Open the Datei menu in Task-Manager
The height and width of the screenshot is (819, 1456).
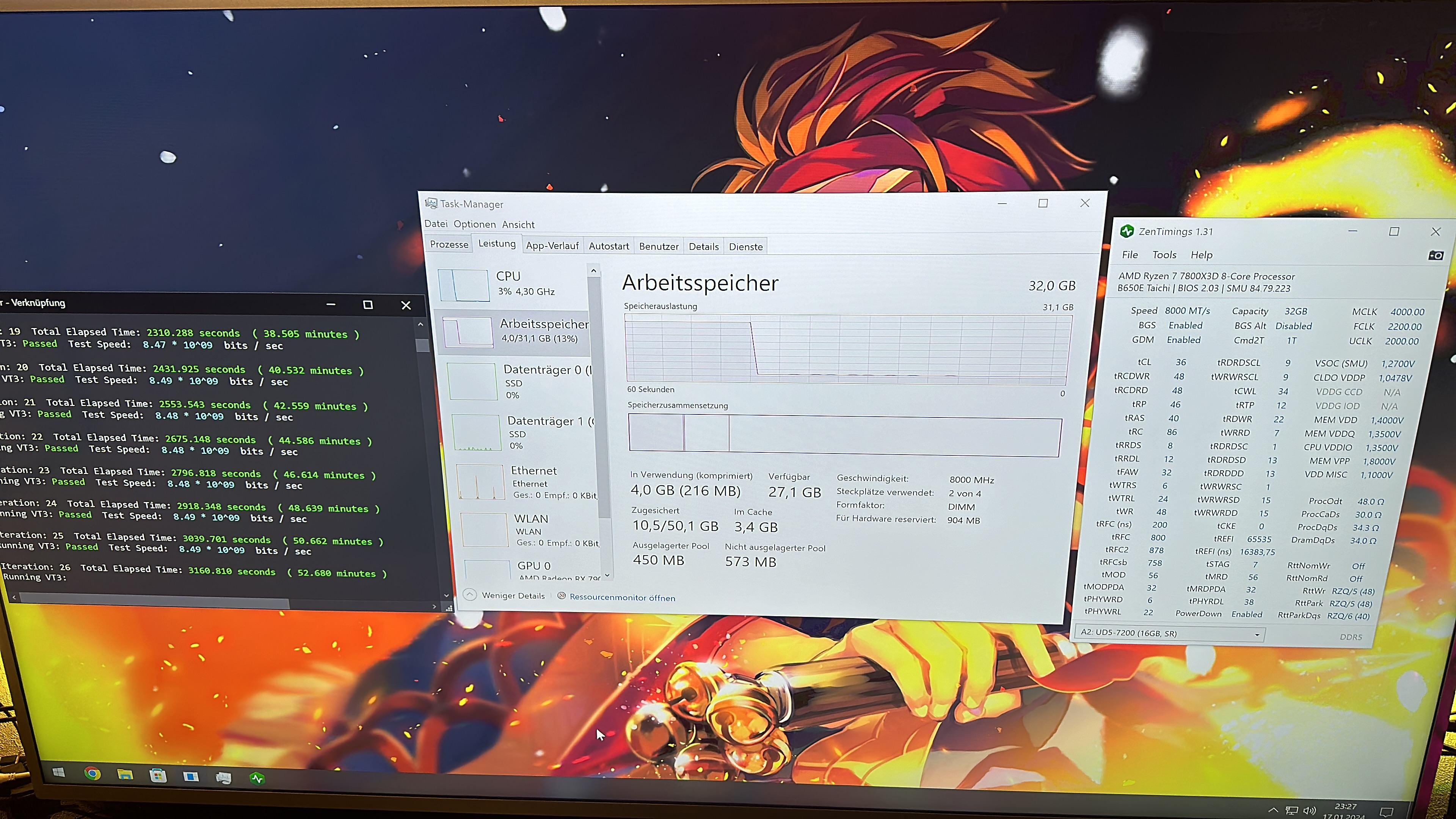[x=436, y=224]
